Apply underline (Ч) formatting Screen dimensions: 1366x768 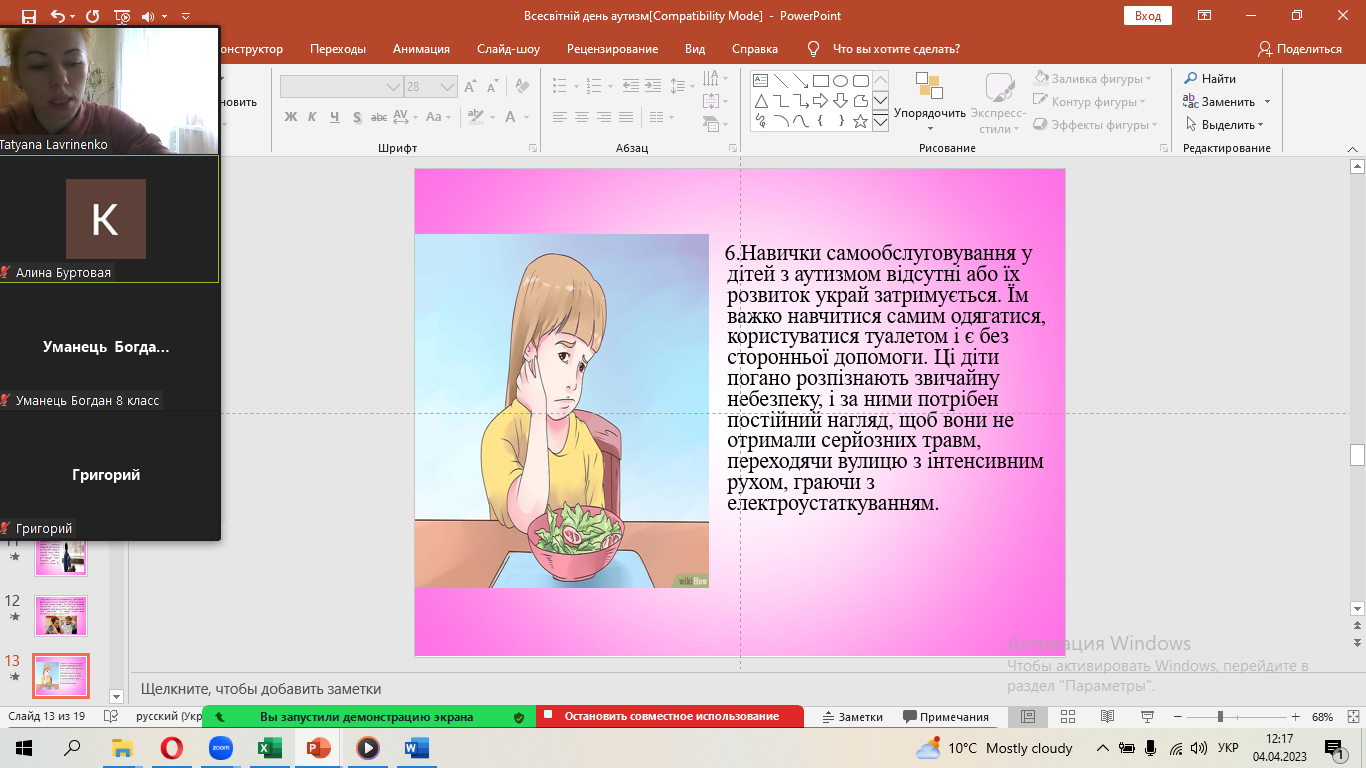[x=334, y=117]
